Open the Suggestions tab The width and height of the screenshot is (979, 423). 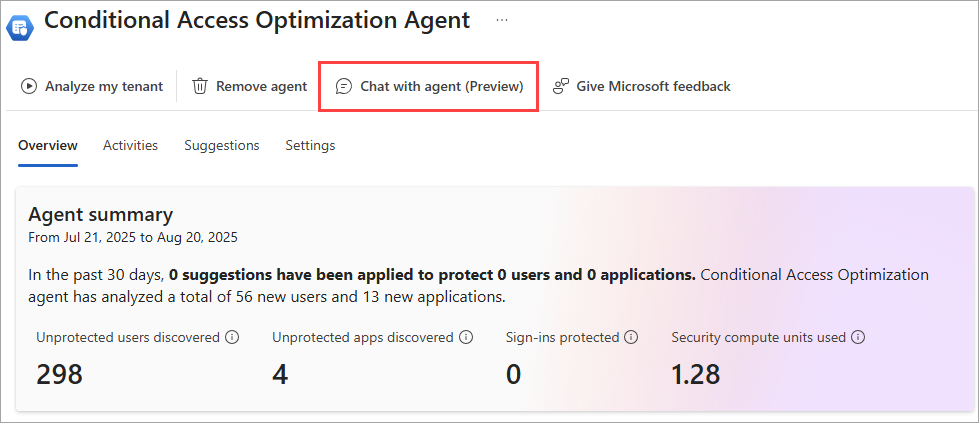[x=221, y=145]
